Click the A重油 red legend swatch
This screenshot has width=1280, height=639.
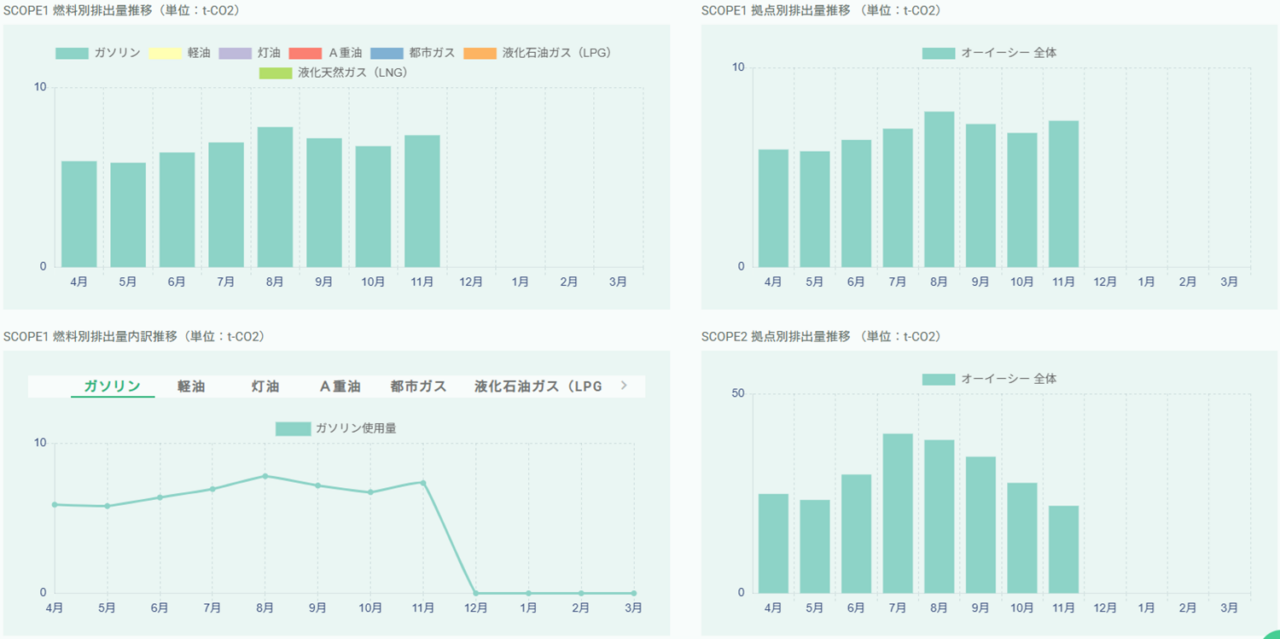click(305, 53)
